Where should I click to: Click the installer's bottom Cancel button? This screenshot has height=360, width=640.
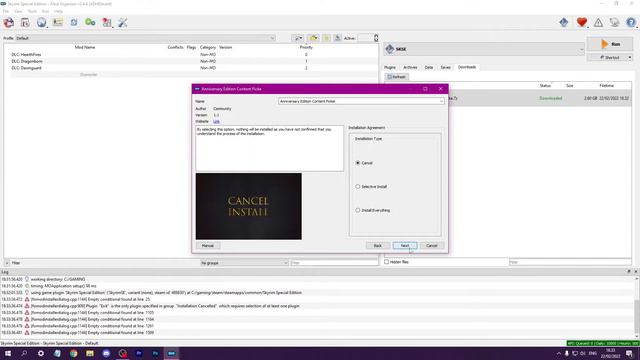pos(432,246)
